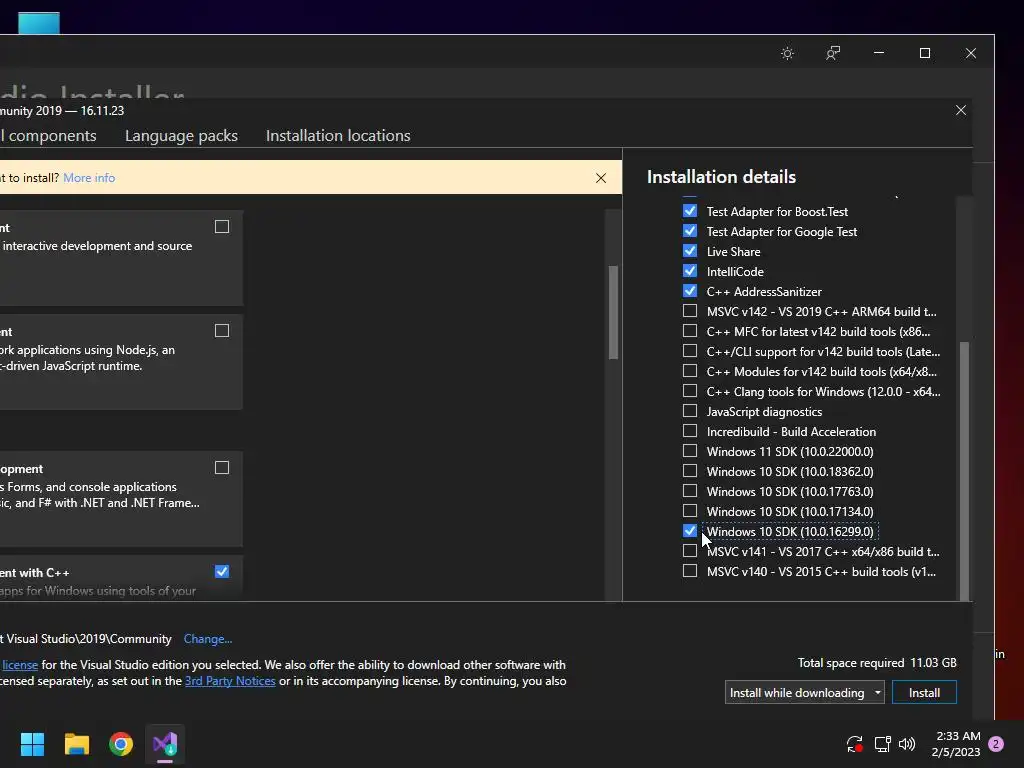1024x768 pixels.
Task: Open File Explorer from taskbar
Action: [76, 744]
